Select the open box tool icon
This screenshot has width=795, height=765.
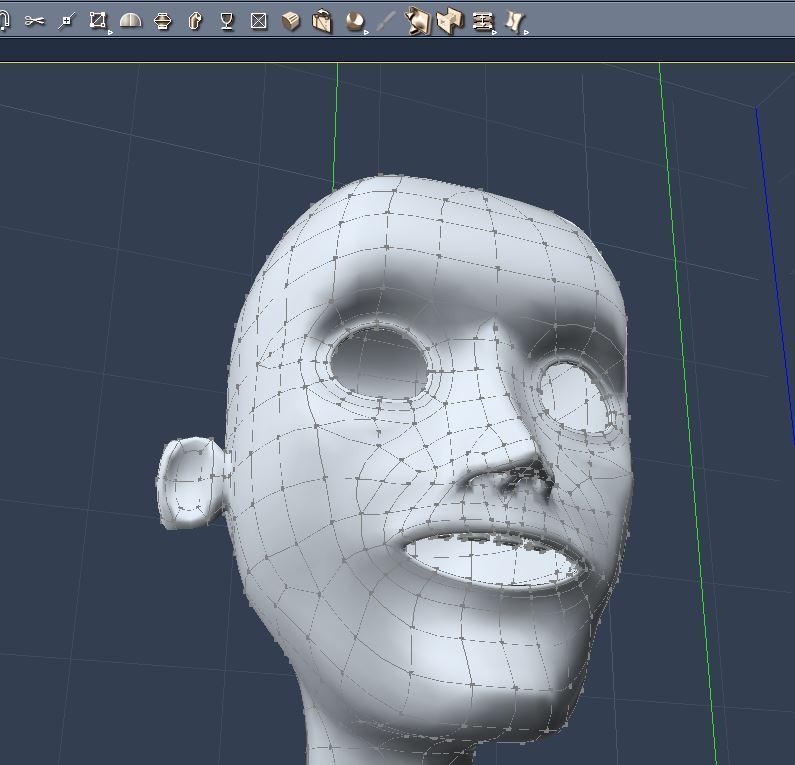(x=322, y=20)
